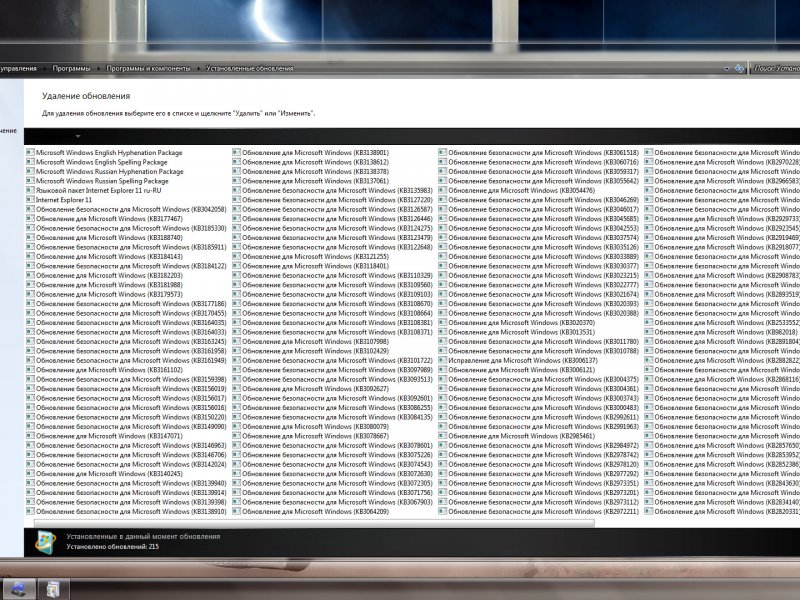Image resolution: width=800 pixels, height=600 pixels.
Task: Click the column header sort arrow above the list
Action: [78, 136]
